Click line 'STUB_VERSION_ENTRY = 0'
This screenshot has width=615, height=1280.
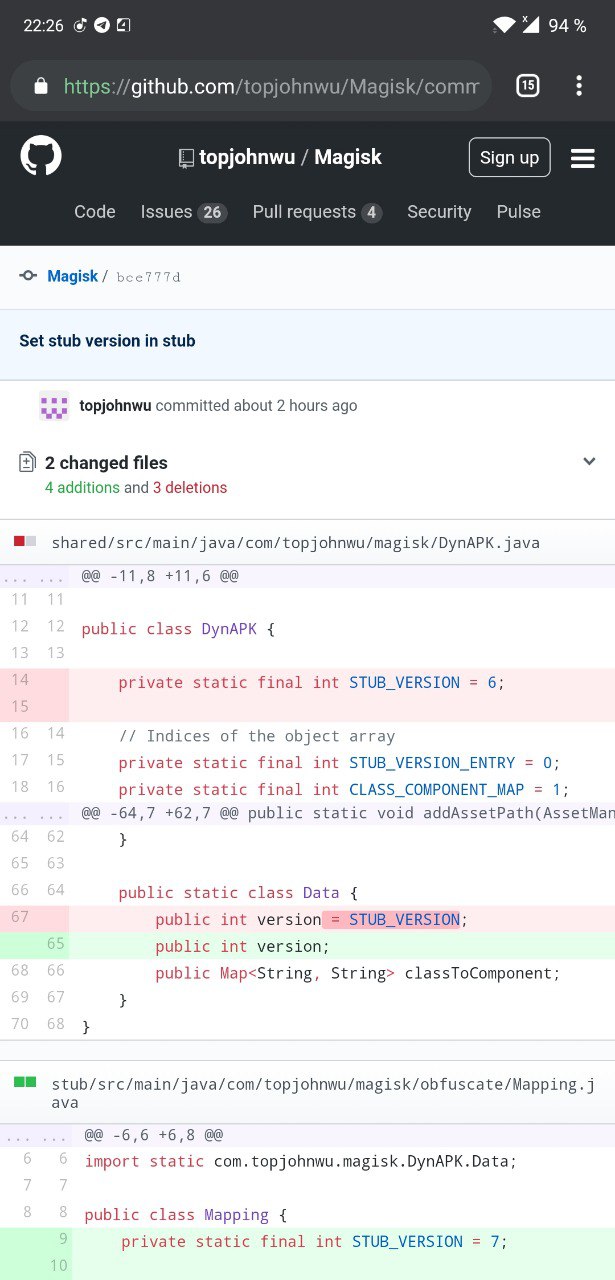pyautogui.click(x=339, y=763)
